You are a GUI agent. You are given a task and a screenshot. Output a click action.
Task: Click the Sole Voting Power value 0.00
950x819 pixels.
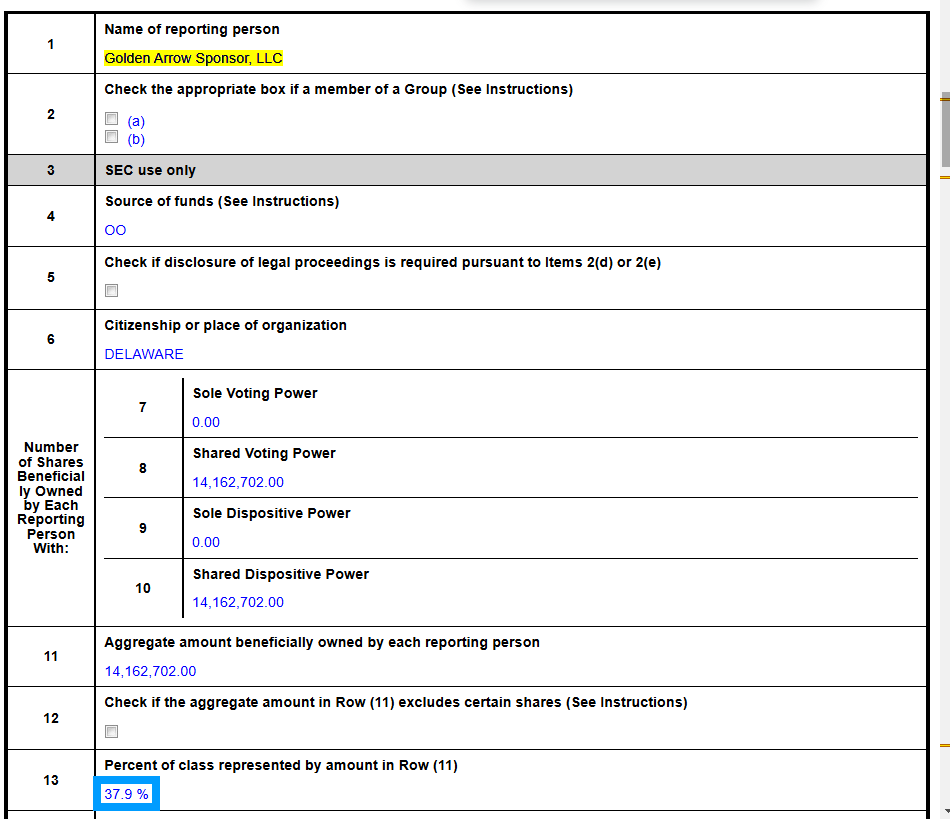tap(206, 422)
